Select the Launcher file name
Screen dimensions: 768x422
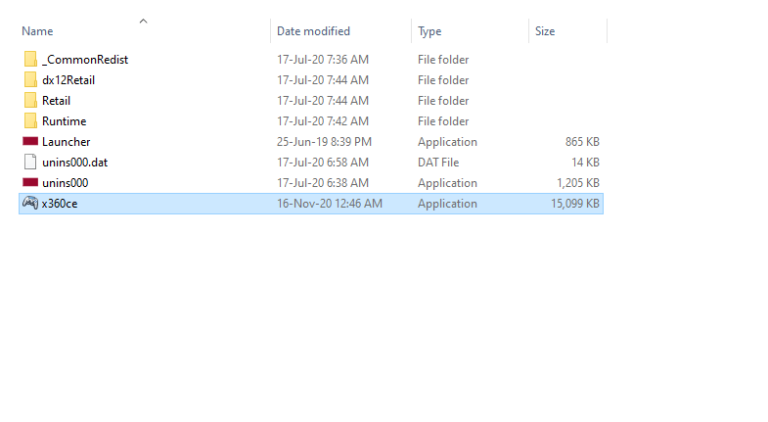pos(66,141)
